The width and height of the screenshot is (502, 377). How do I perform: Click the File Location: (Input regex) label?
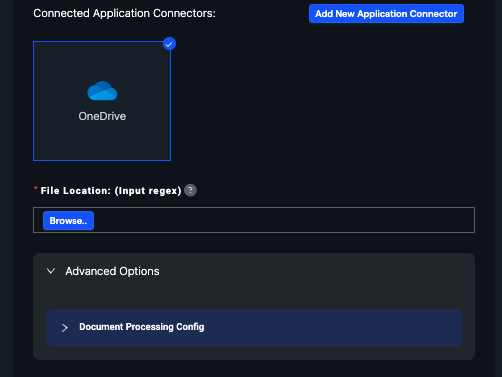click(111, 191)
